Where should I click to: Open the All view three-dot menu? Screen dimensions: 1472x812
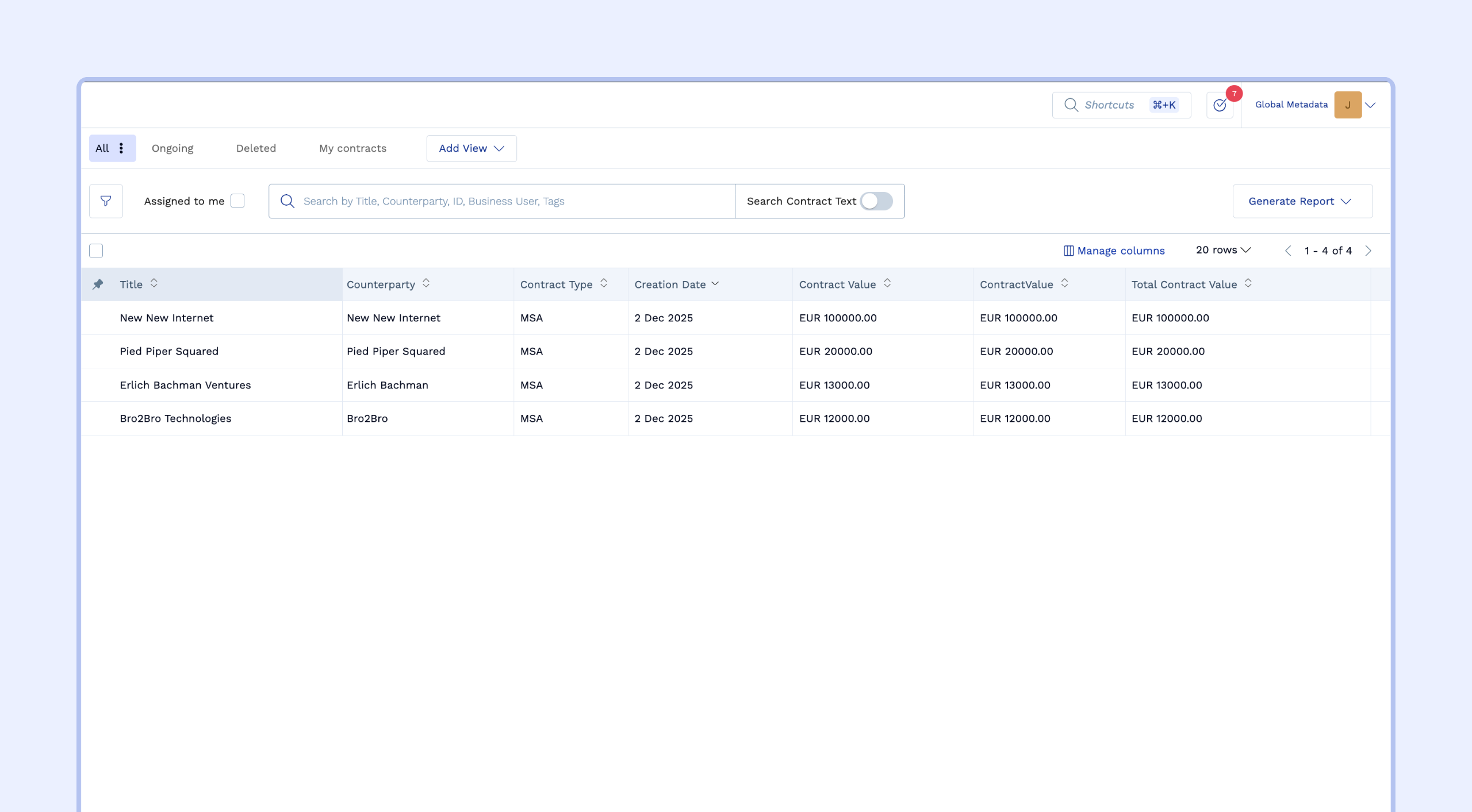point(121,148)
